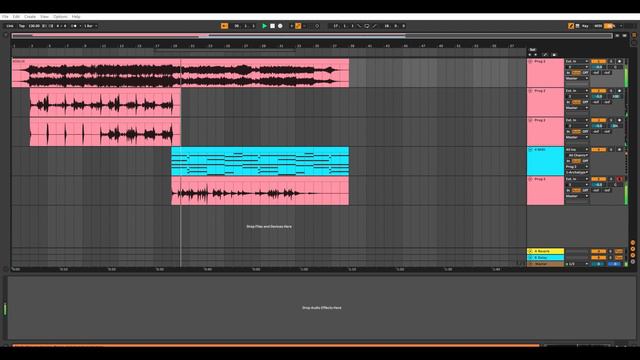Set the first track's monitor to Auto

click(576, 73)
